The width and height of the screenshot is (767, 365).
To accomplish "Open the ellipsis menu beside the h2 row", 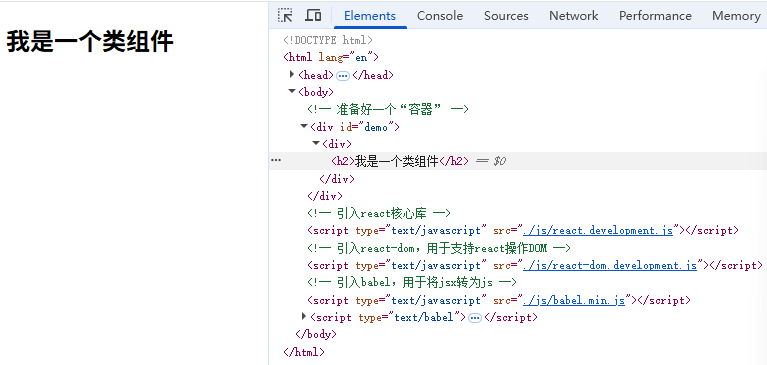I will tap(276, 160).
